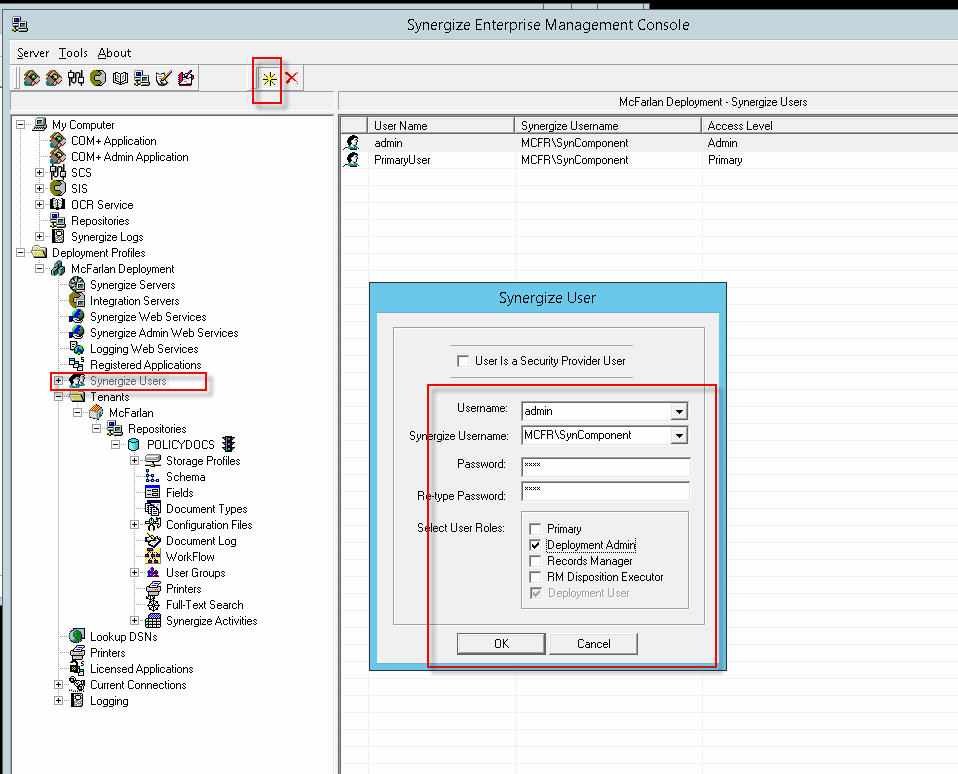Select the Document Types node icon
The height and width of the screenshot is (774, 958).
(x=153, y=508)
